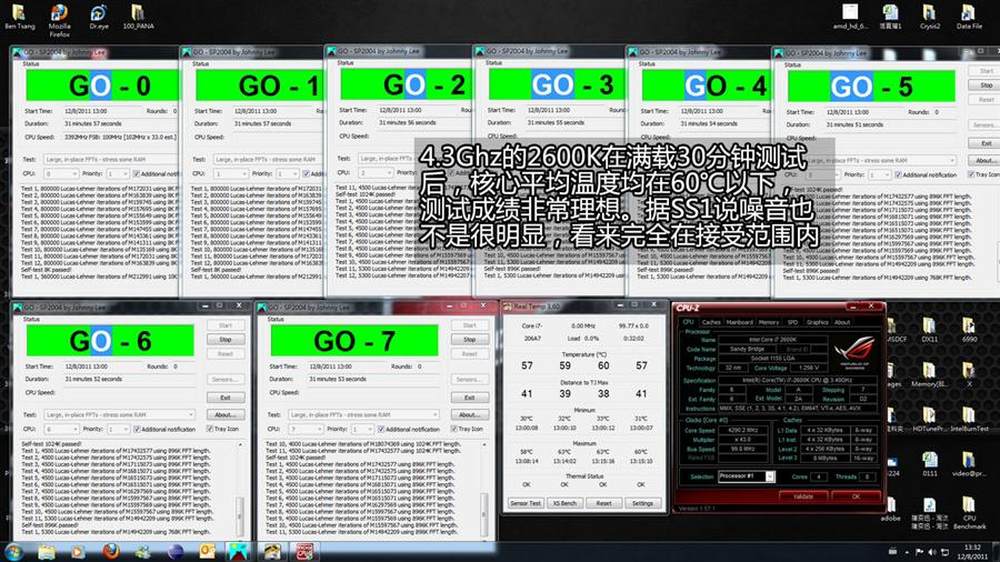Open the 0111 spreadsheet desktop file
1000x562 pixels.
(930, 464)
